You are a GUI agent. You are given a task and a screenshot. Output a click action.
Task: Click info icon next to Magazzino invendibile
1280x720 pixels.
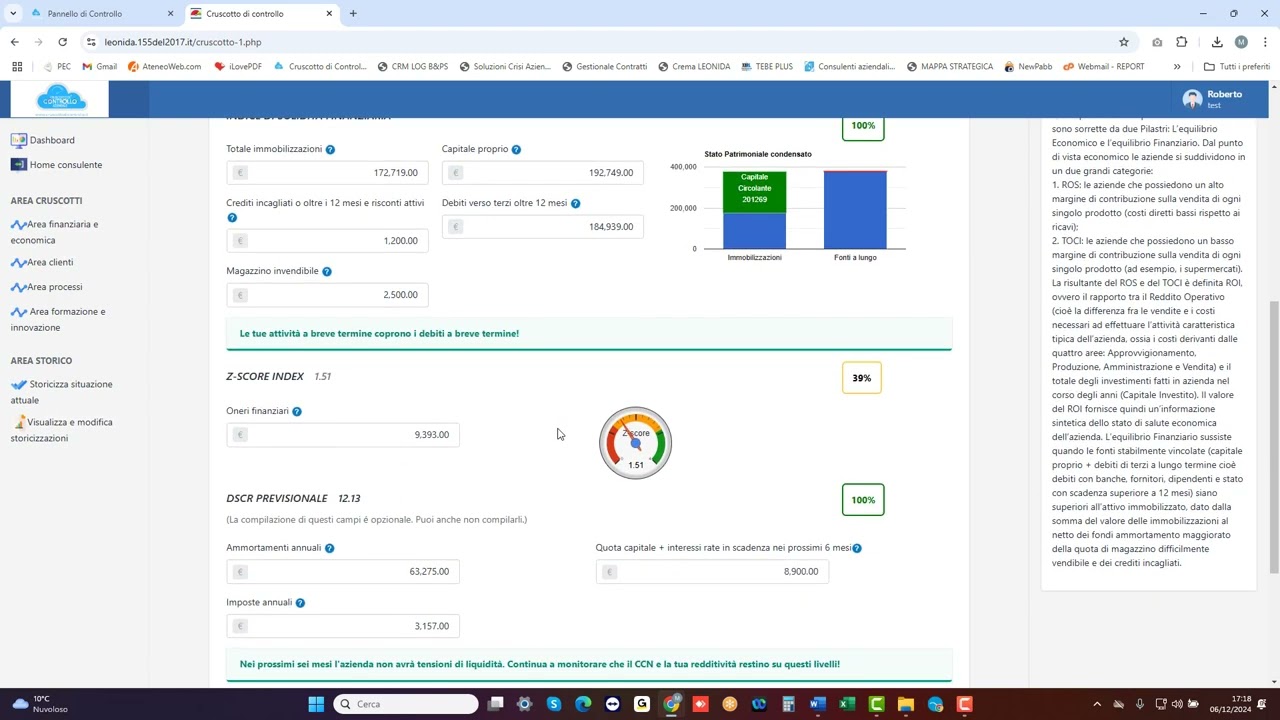[x=327, y=272]
